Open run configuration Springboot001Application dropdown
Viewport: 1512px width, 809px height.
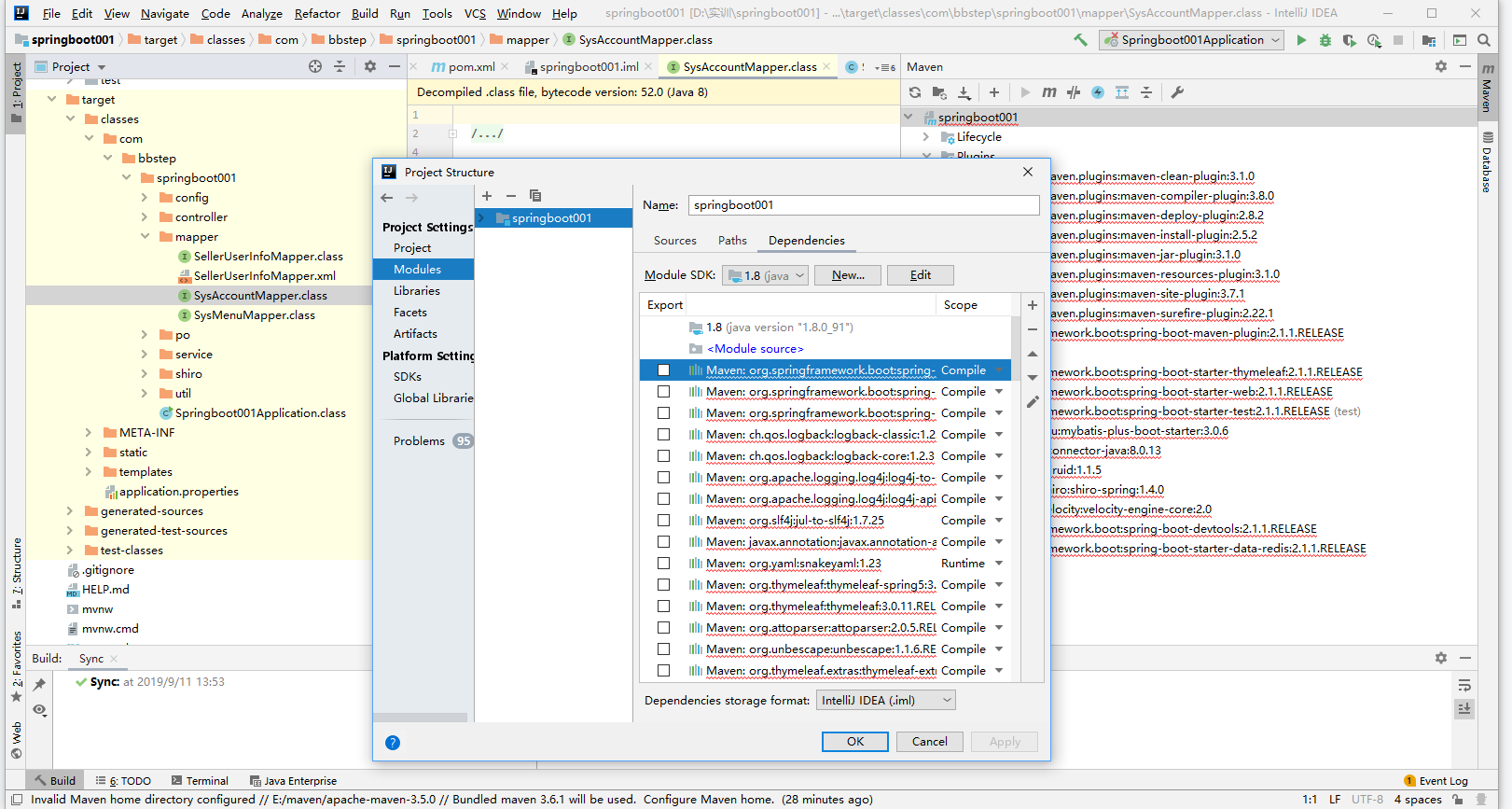(x=1192, y=40)
